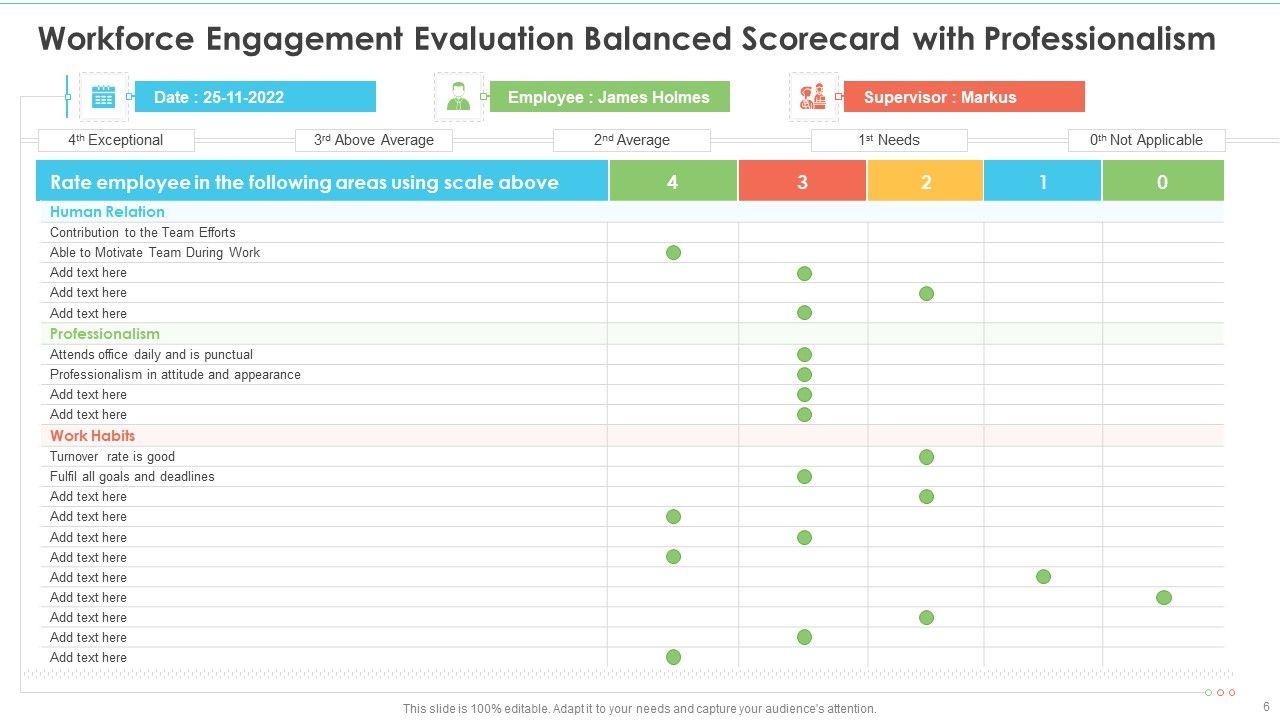Select the Date : 25-11-2022 label
The width and height of the screenshot is (1280, 720).
point(255,97)
